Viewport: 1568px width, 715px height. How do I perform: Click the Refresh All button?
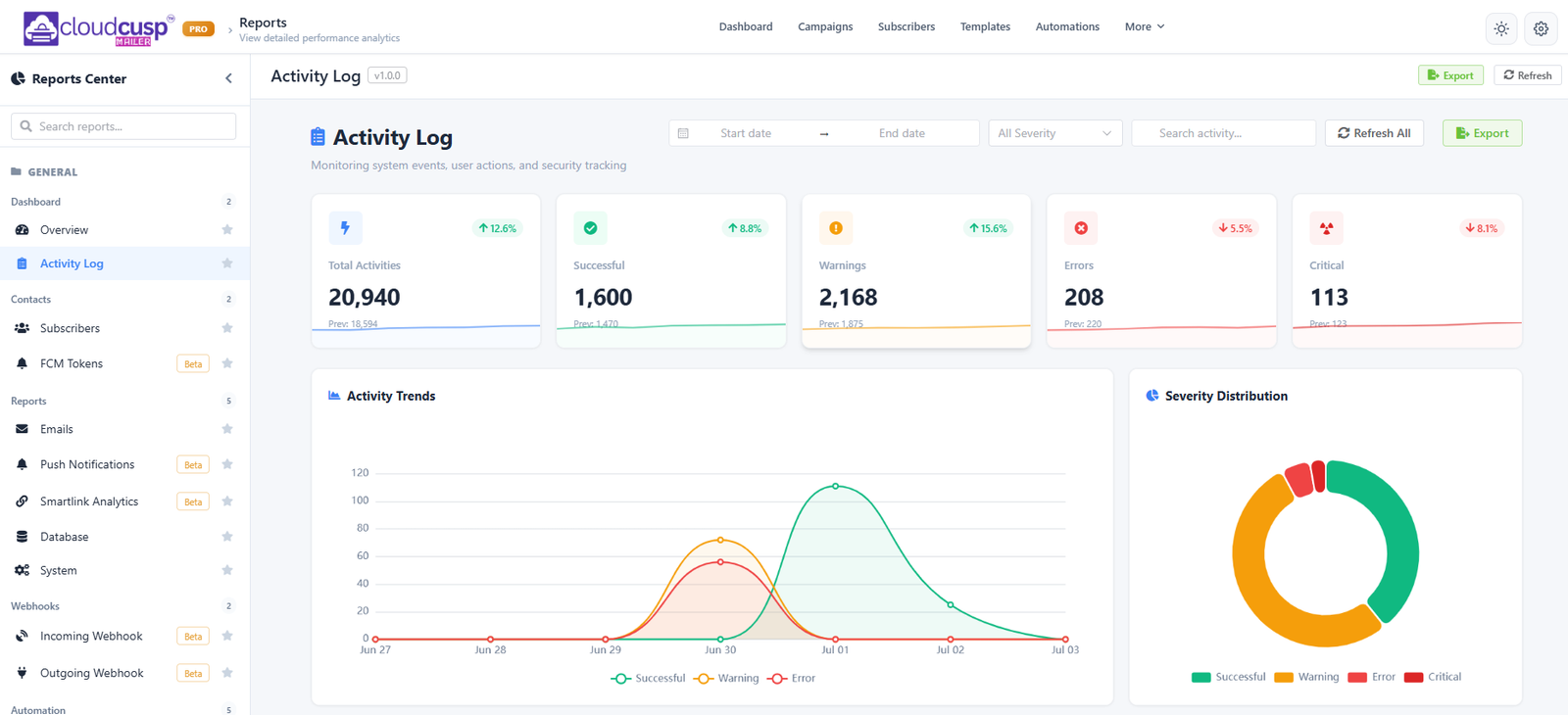(1374, 133)
